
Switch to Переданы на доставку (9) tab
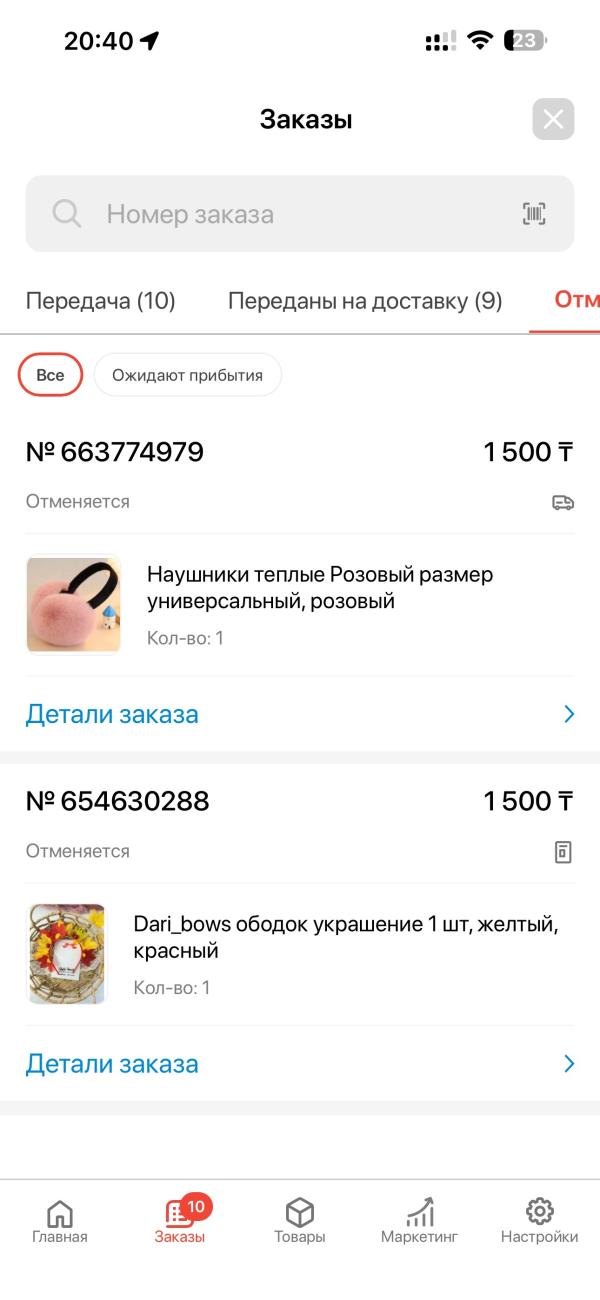coord(365,301)
